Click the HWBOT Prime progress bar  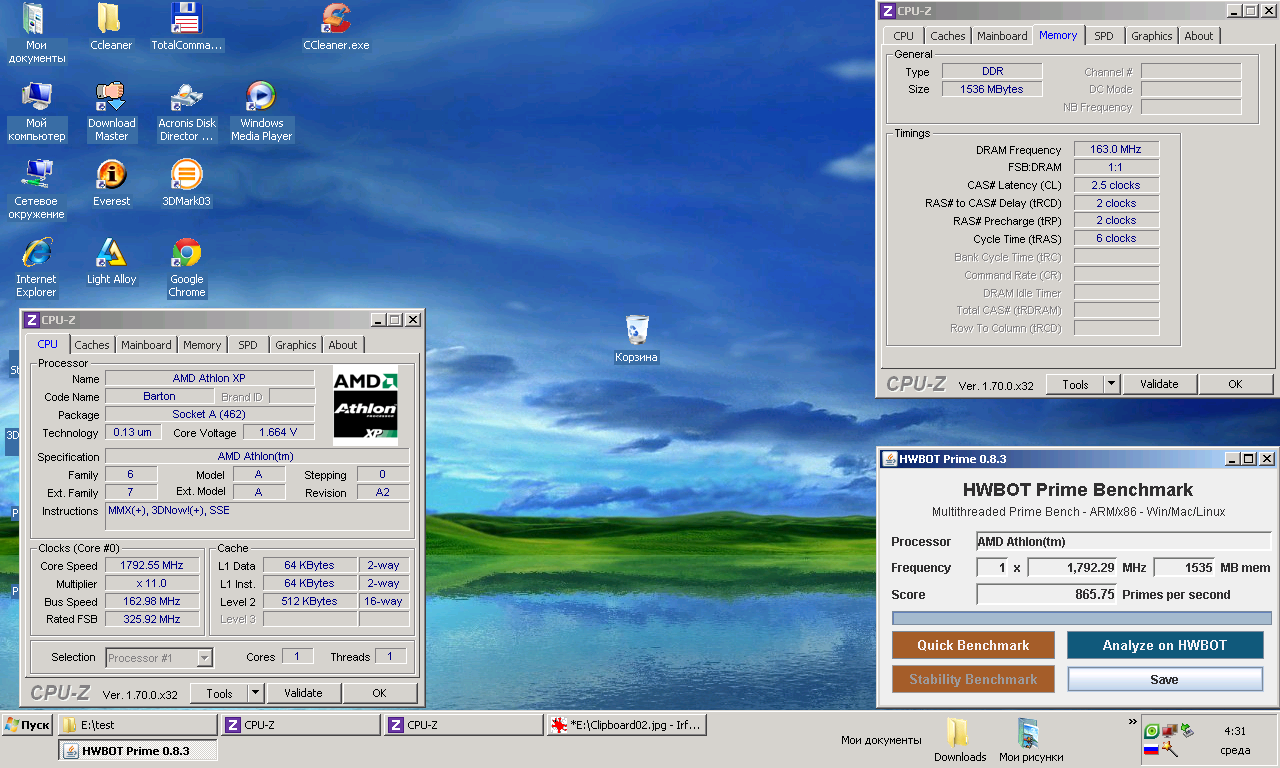coord(1081,618)
